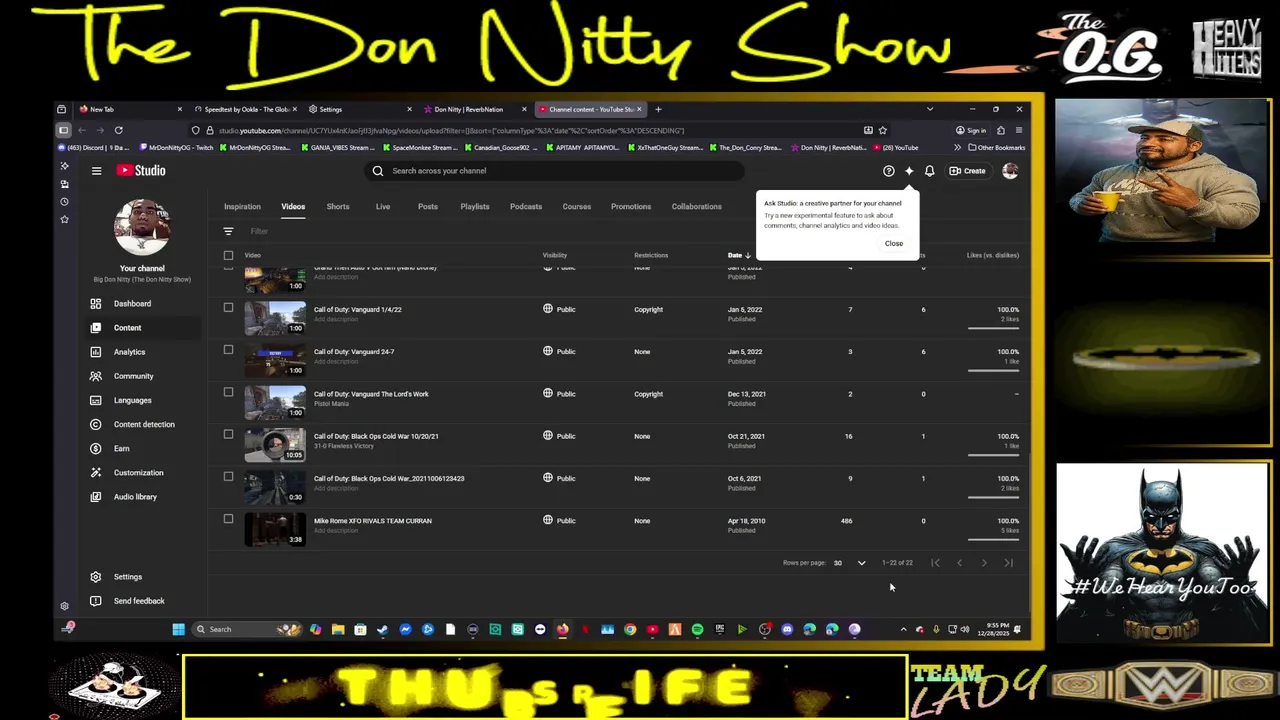1280x720 pixels.
Task: Click the Create button
Action: coord(968,171)
